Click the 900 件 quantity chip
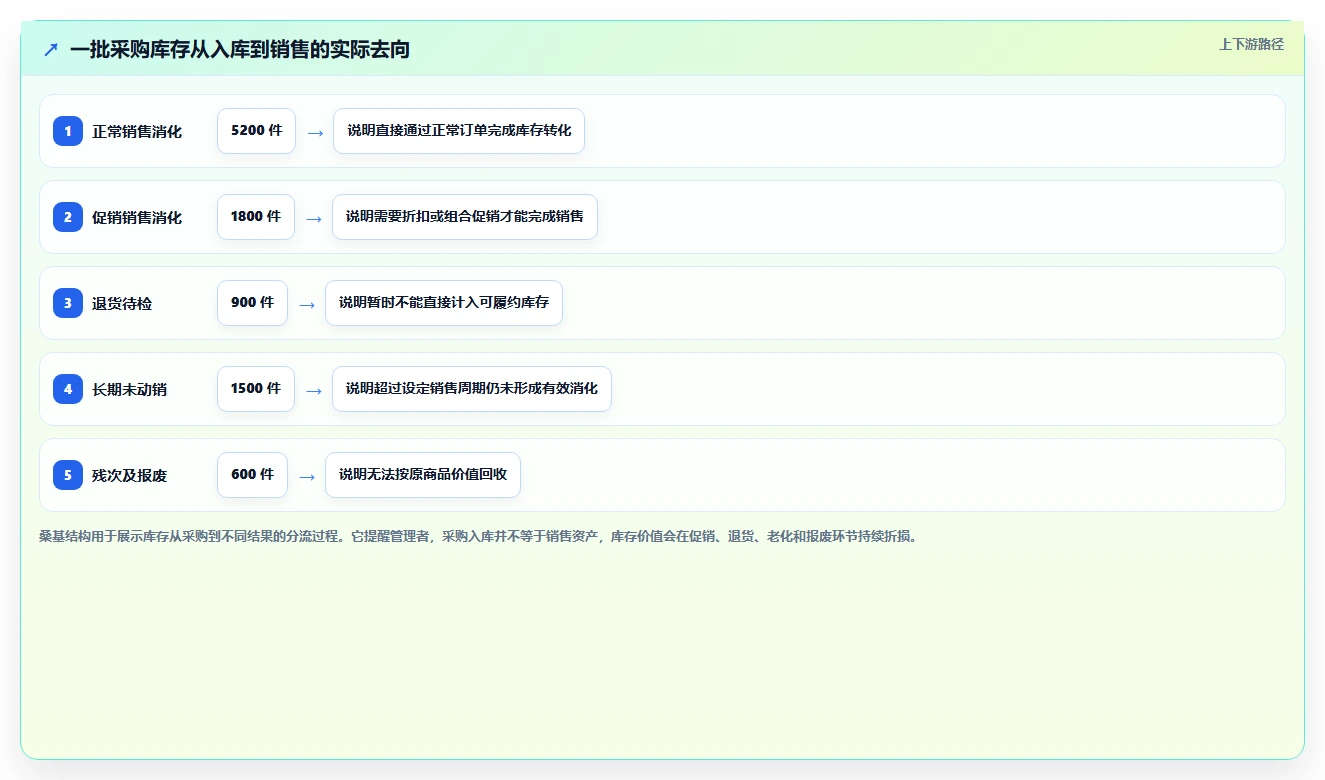Viewport: 1325px width, 780px height. (x=252, y=302)
